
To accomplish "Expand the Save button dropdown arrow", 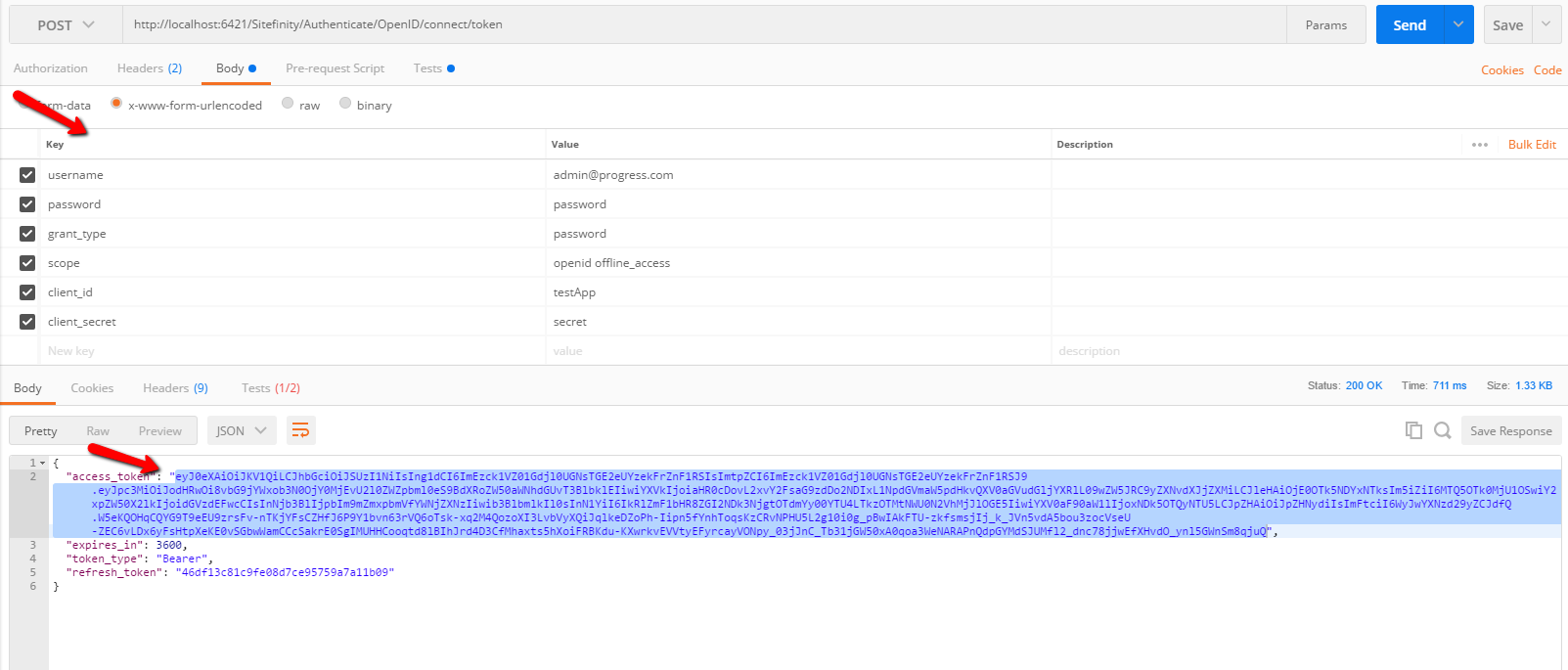I will click(1546, 24).
